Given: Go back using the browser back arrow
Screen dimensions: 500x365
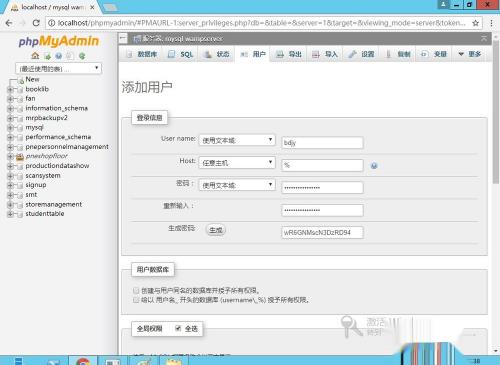Looking at the screenshot, I should [x=9, y=23].
